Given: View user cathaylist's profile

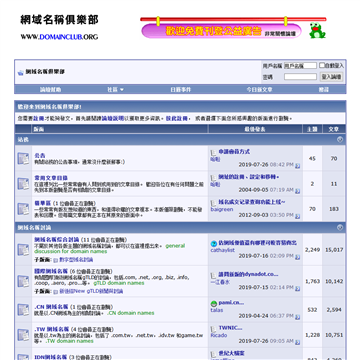Looking at the screenshot, I should (223, 250).
